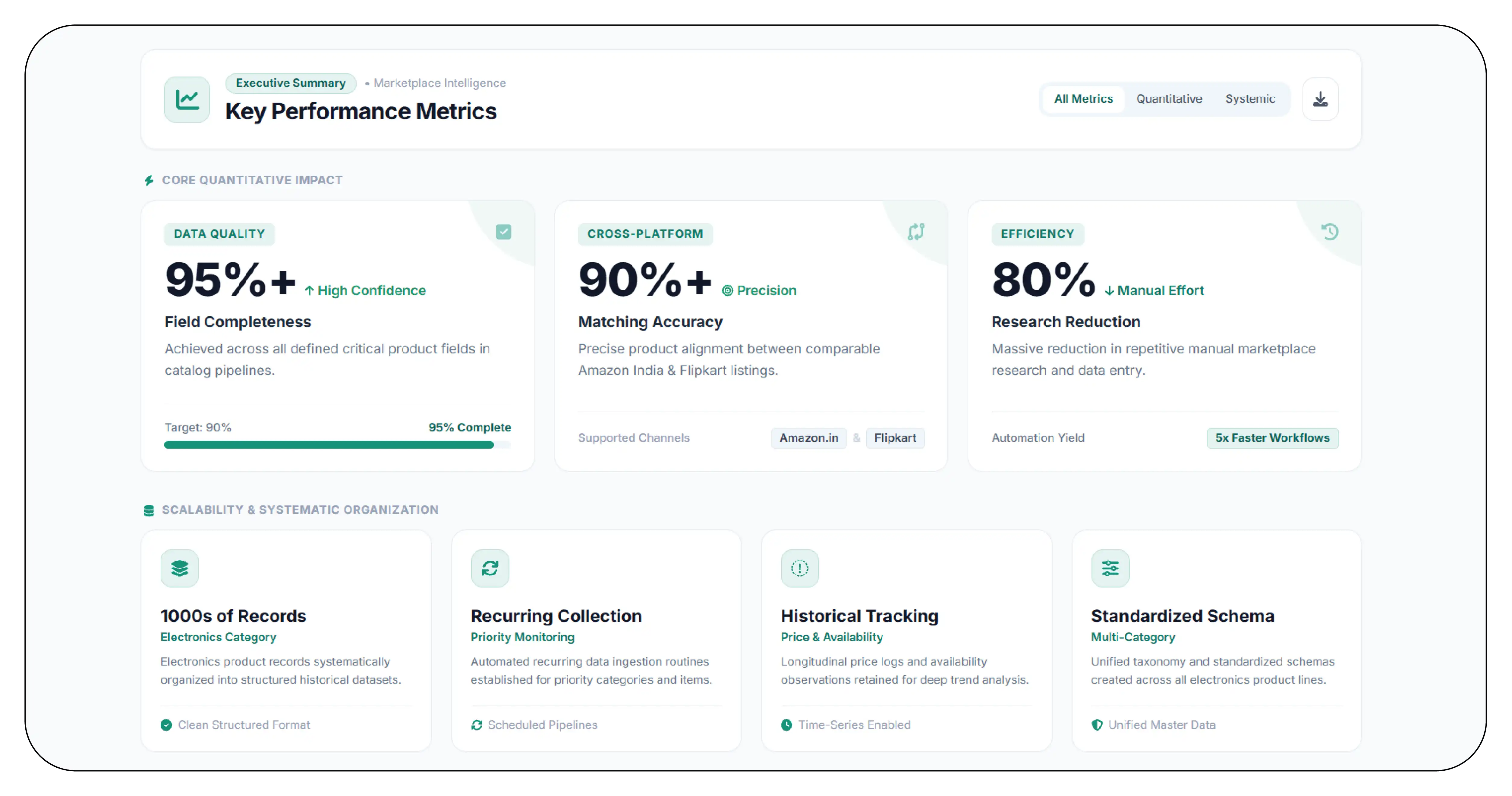Click the Automation Yield label
Viewport: 1512px width, 796px height.
coord(1038,438)
